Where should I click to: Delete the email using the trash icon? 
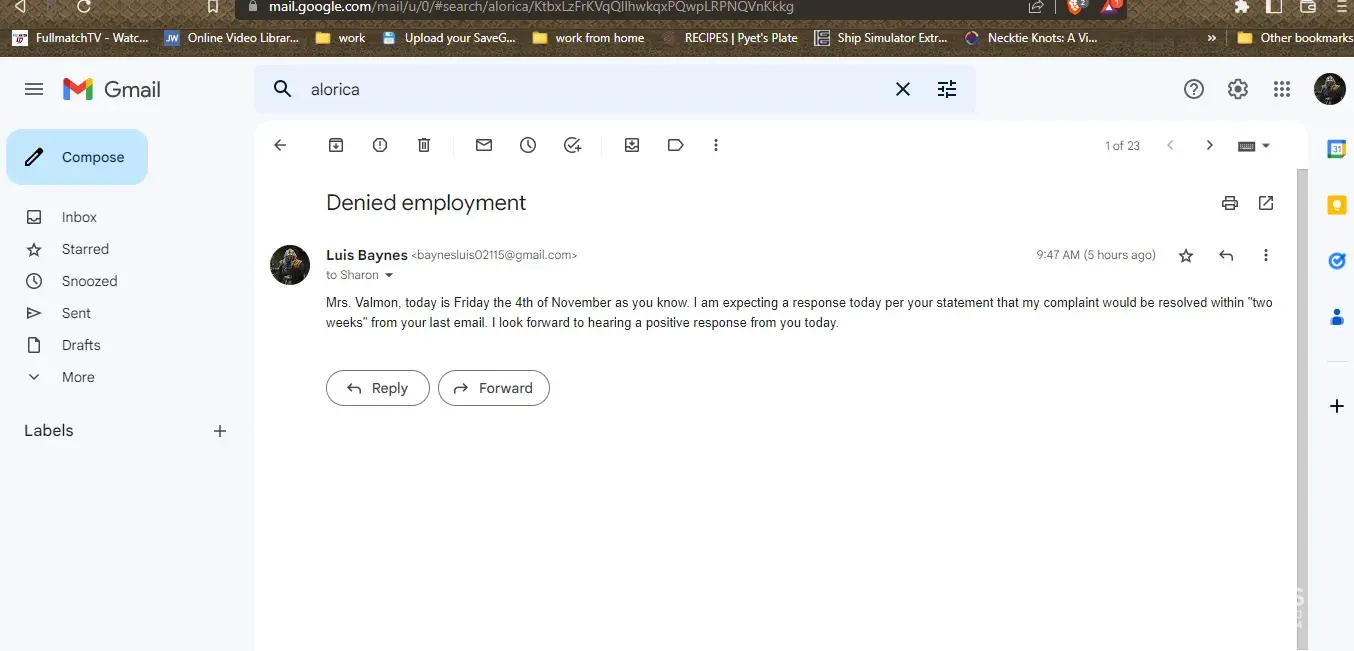coord(424,145)
